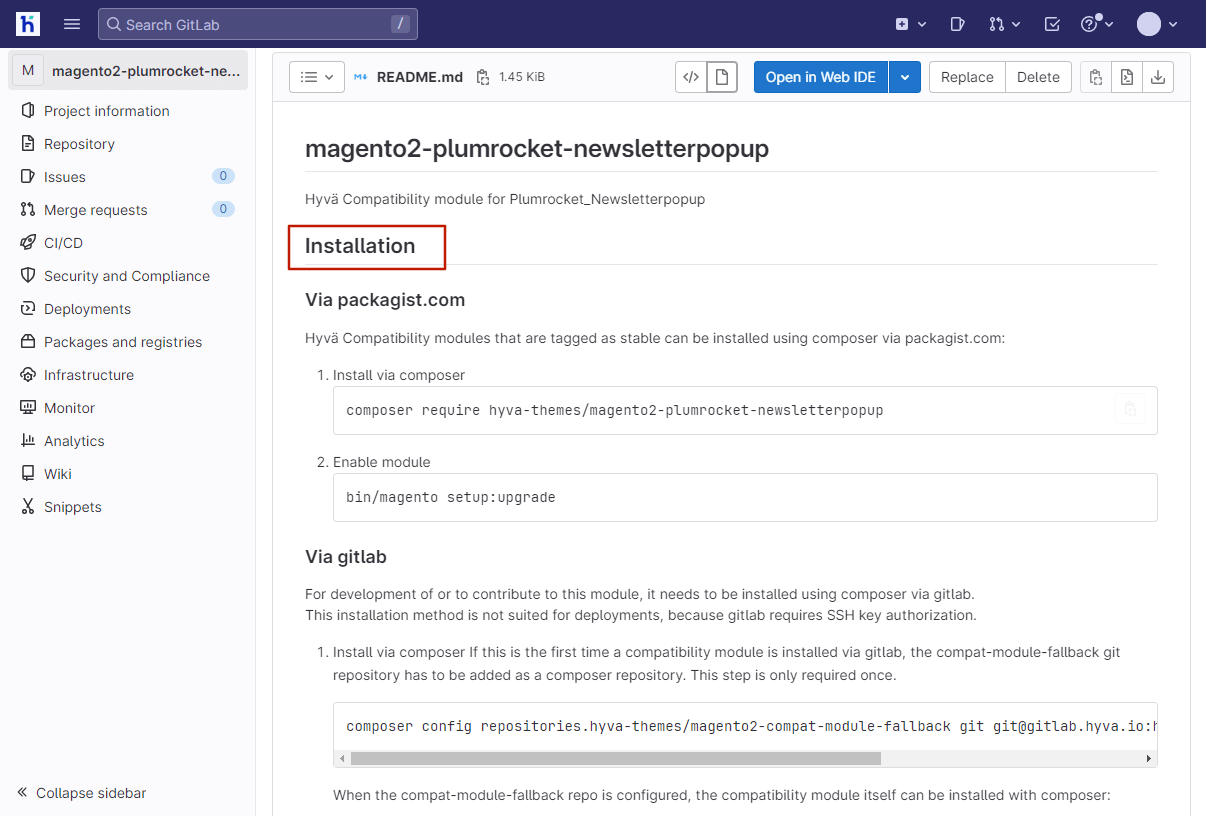Click the Replace button
Viewport: 1206px width, 816px height.
(x=967, y=77)
